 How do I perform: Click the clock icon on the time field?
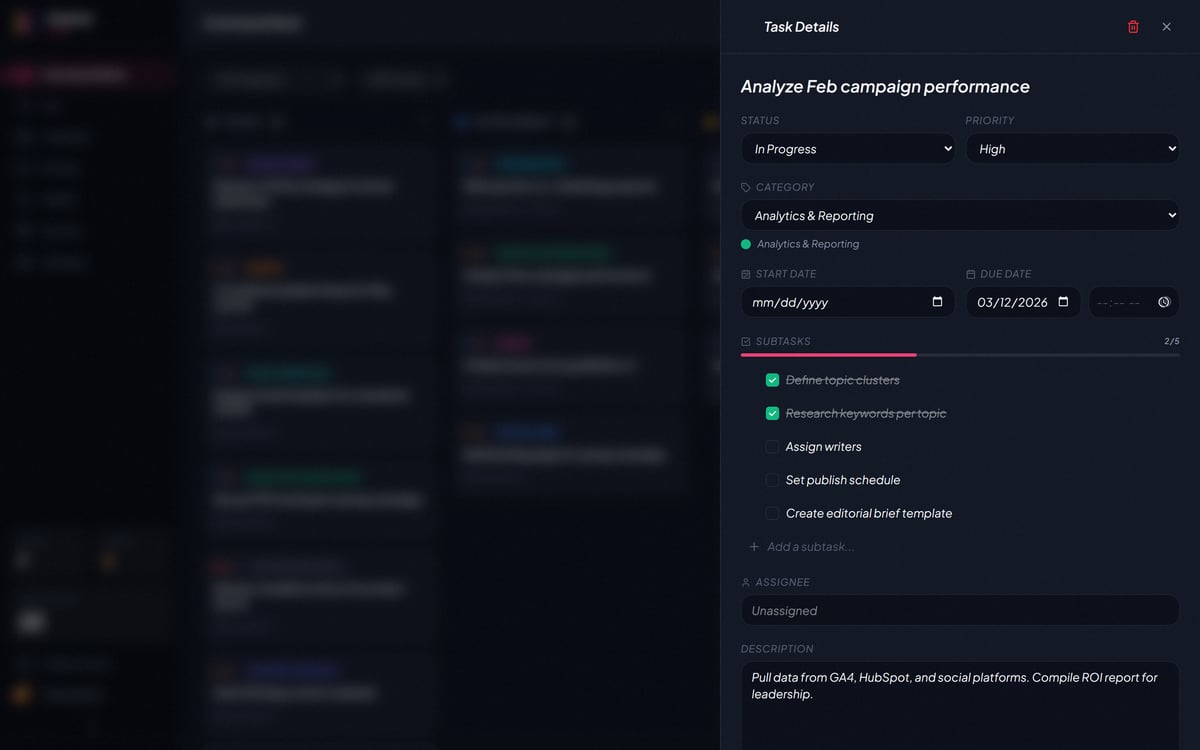(x=1162, y=302)
